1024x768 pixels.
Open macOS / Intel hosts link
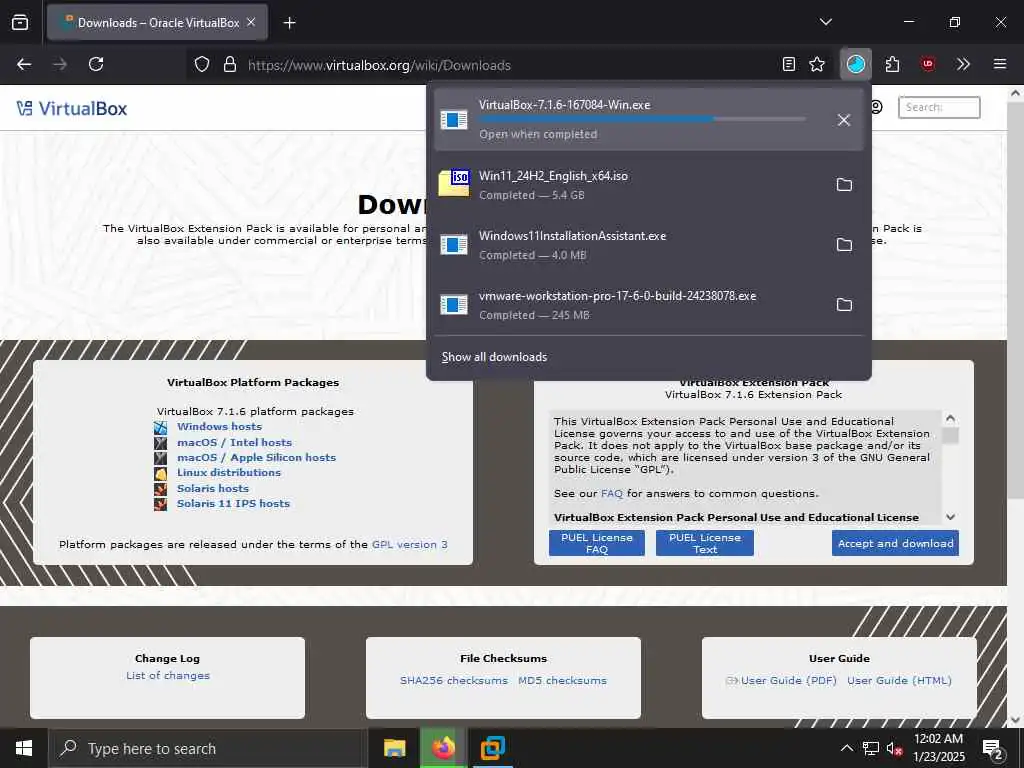coord(234,442)
